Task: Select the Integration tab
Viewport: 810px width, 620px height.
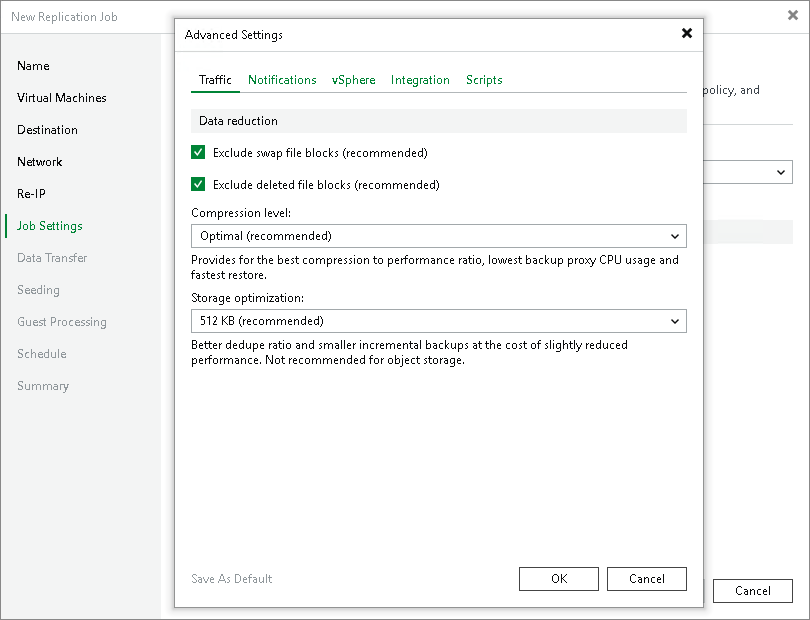Action: [x=420, y=80]
